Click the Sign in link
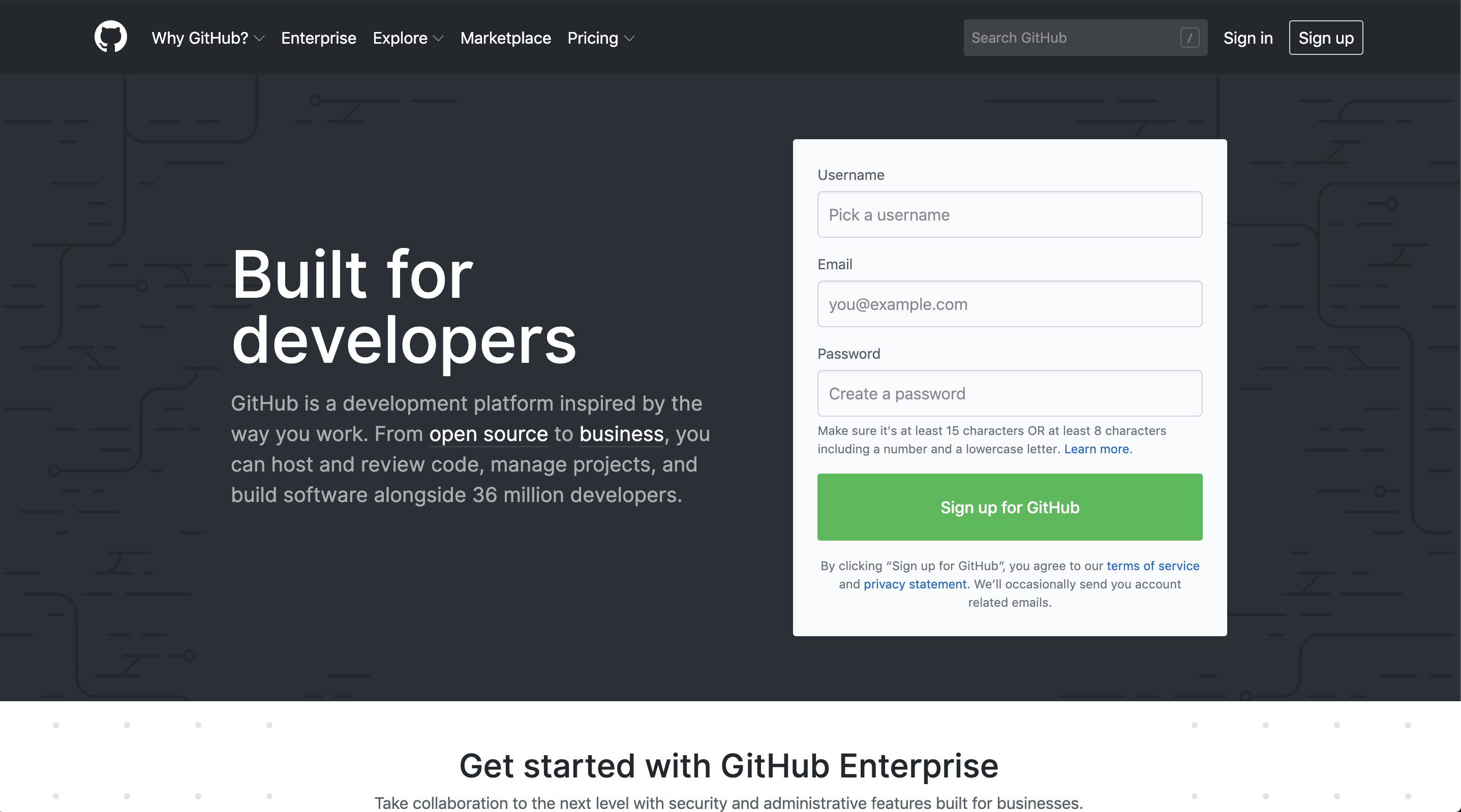 1248,38
